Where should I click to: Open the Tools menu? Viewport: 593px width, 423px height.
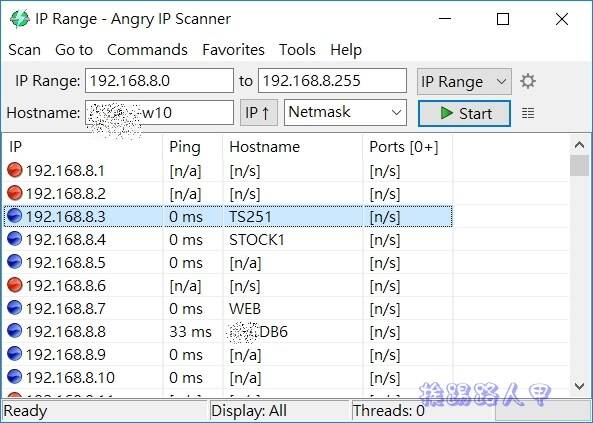click(x=297, y=50)
